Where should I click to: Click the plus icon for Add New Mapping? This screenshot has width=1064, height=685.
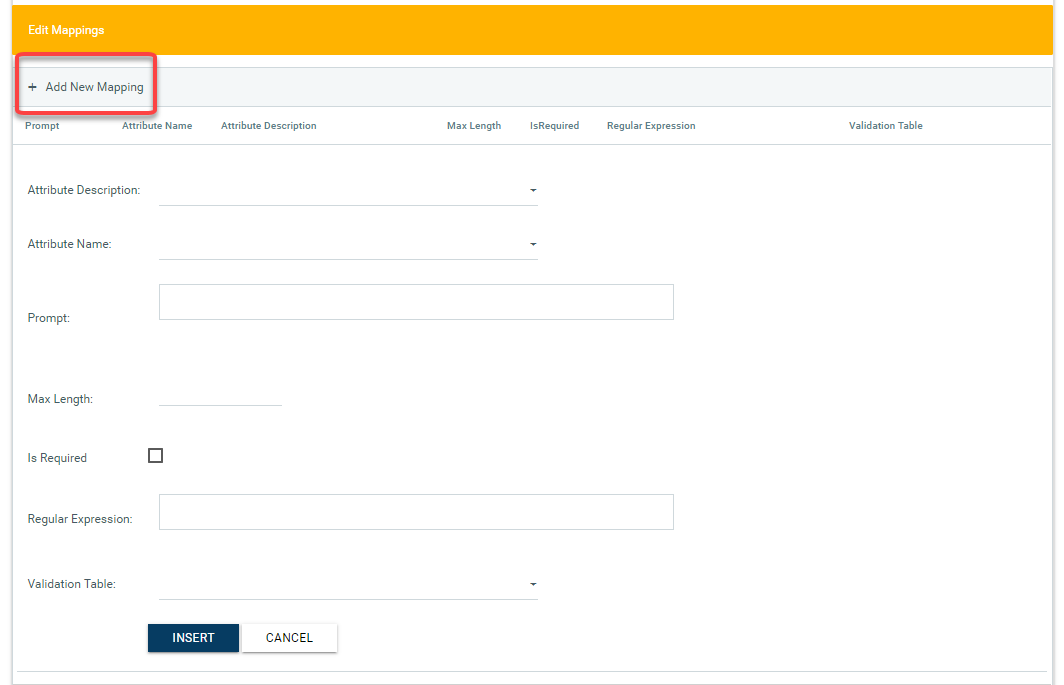click(x=32, y=87)
